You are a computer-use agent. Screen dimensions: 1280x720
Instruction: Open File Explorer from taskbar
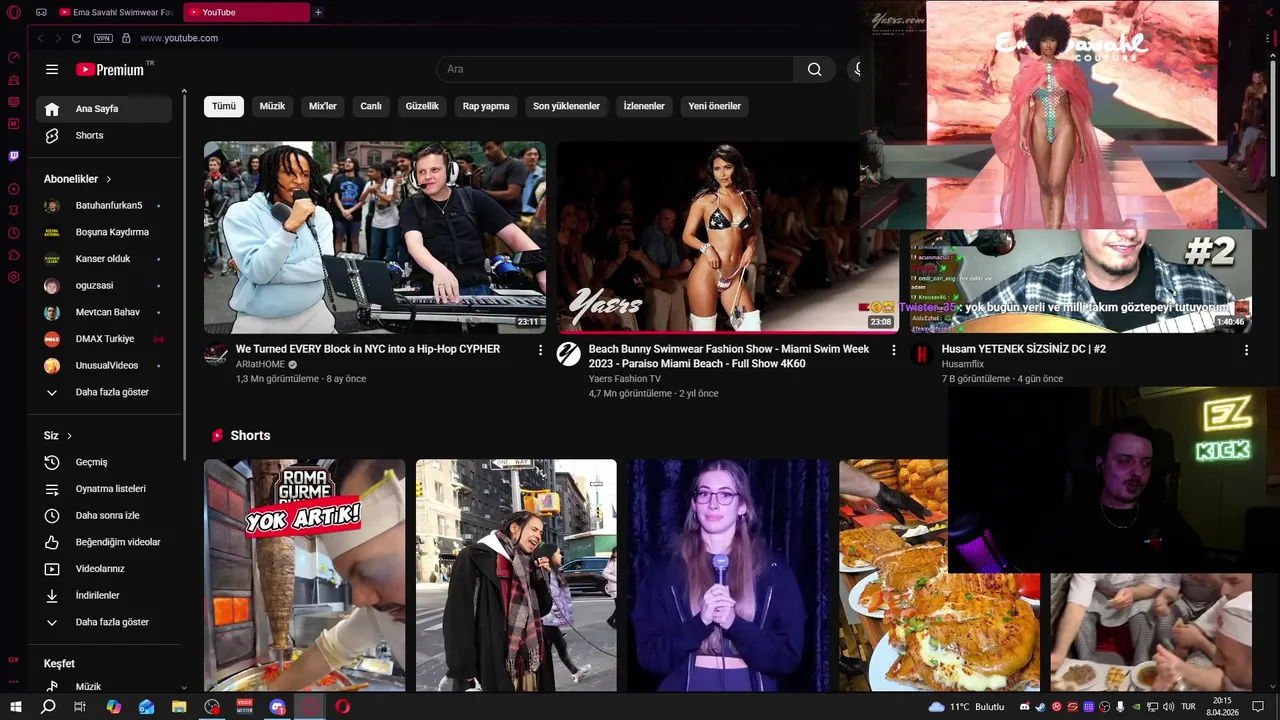tap(179, 707)
